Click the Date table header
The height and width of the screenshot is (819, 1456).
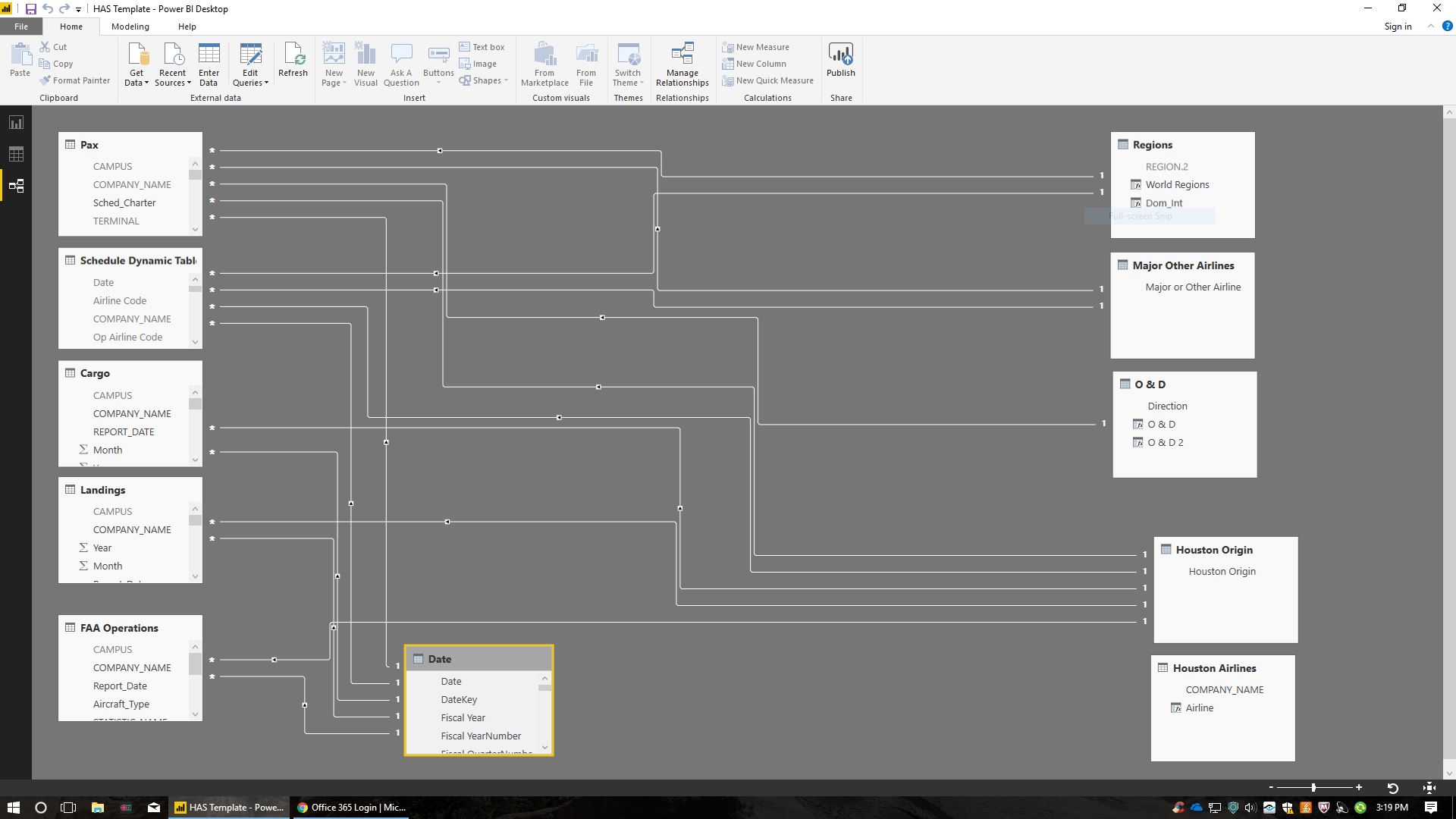coord(479,659)
